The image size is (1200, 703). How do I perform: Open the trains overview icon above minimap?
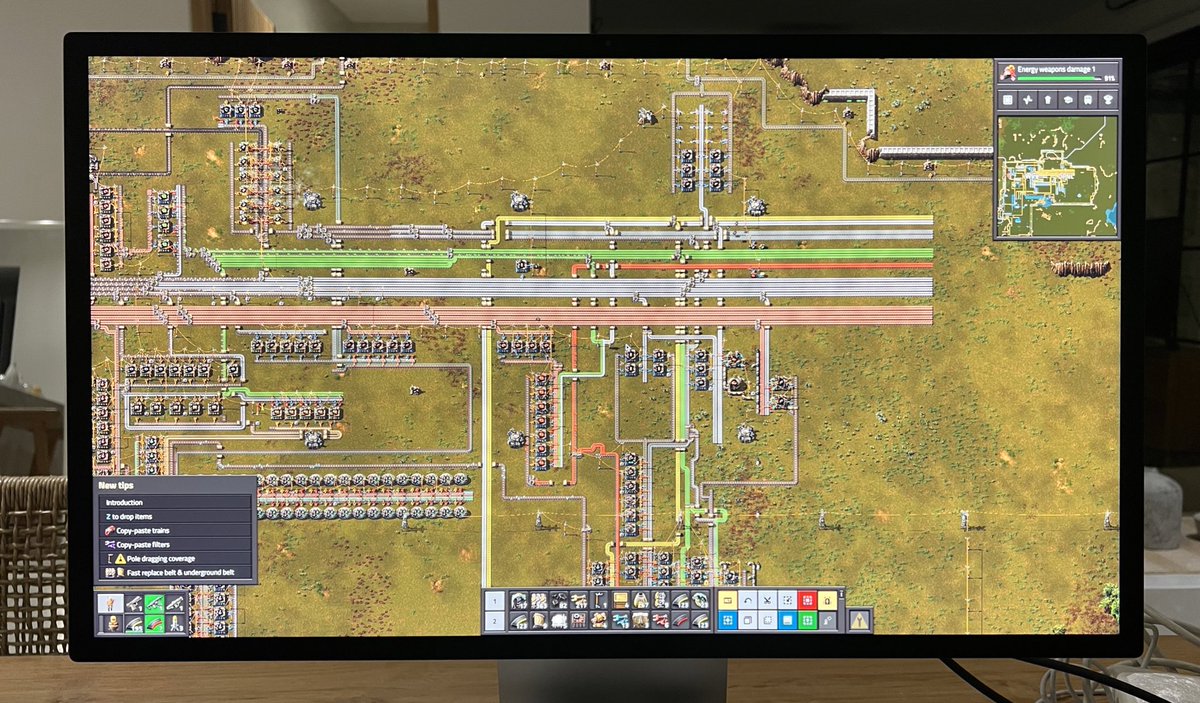coord(1088,100)
